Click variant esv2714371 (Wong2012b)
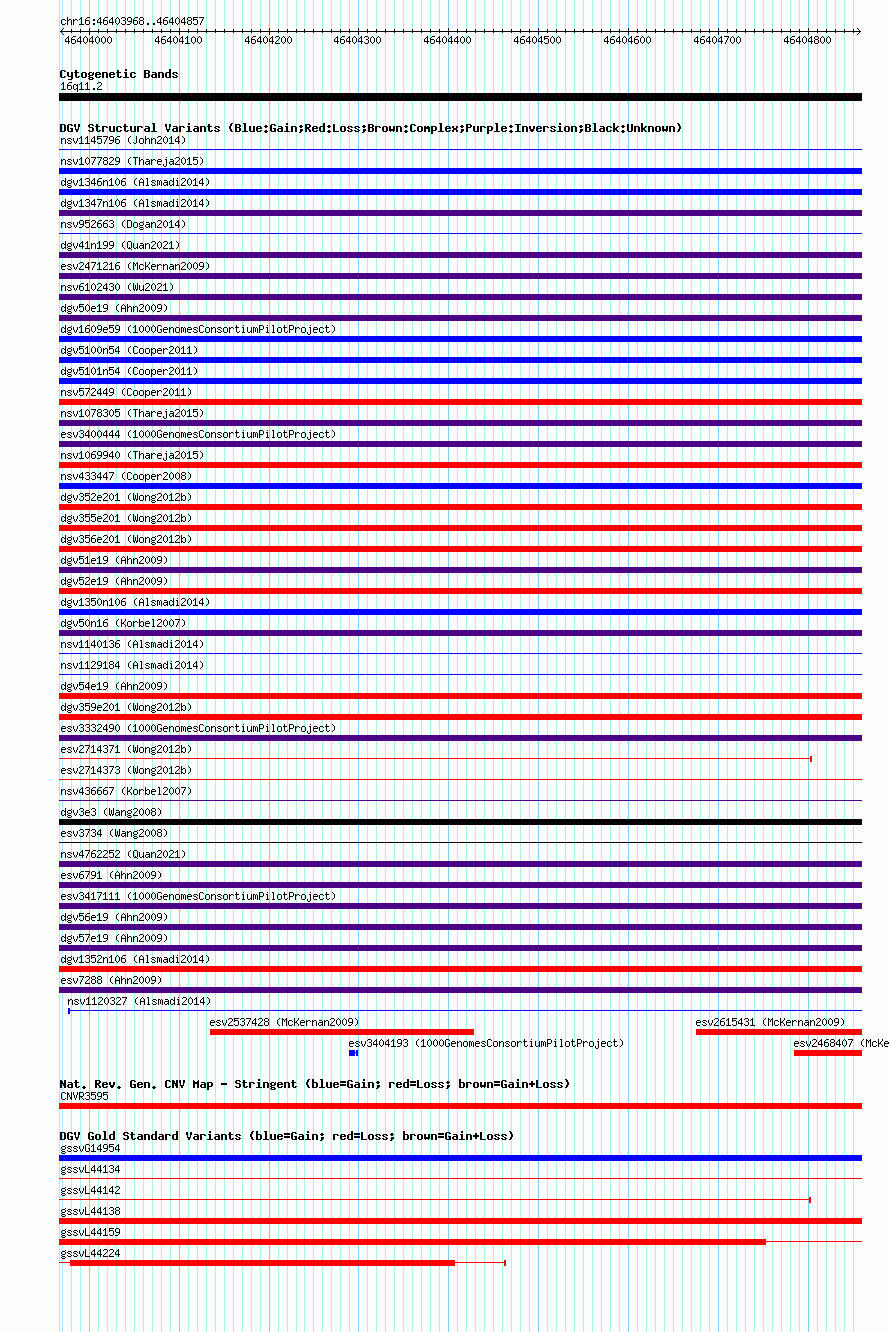The height and width of the screenshot is (1332, 890). pyautogui.click(x=126, y=749)
